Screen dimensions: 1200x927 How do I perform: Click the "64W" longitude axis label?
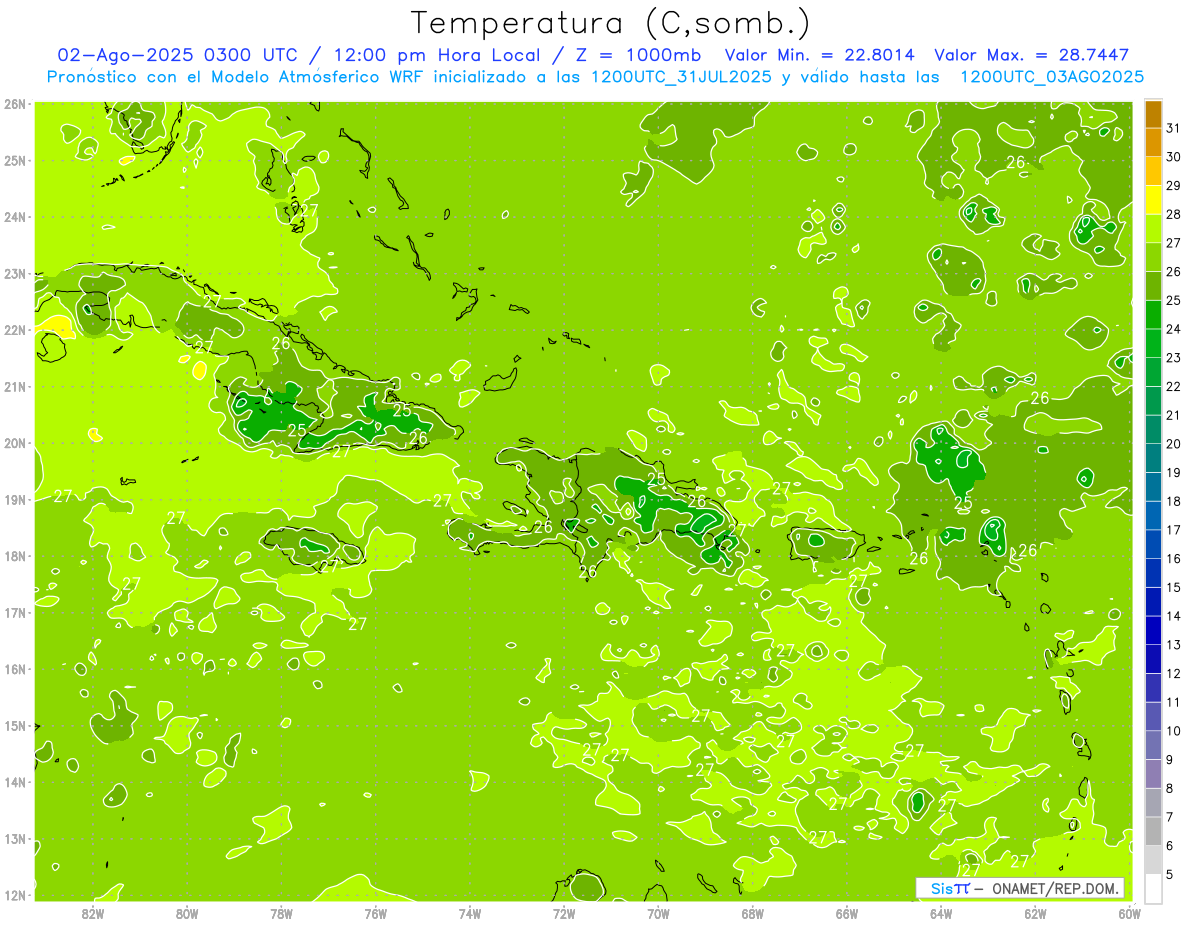tap(941, 913)
